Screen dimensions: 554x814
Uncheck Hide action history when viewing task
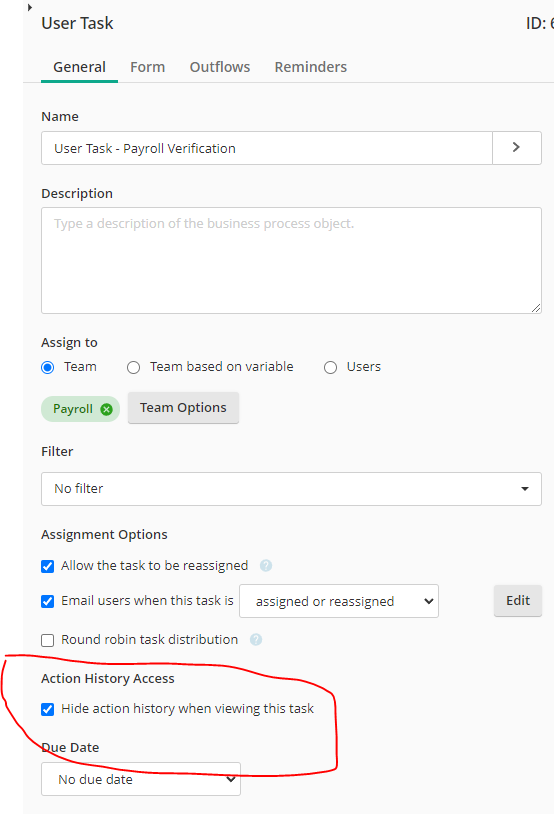[48, 709]
